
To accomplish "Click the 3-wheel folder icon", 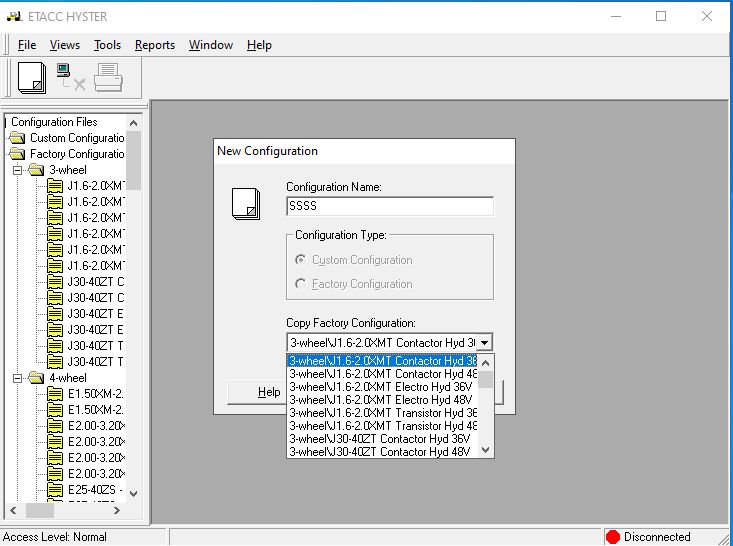I will (37, 170).
